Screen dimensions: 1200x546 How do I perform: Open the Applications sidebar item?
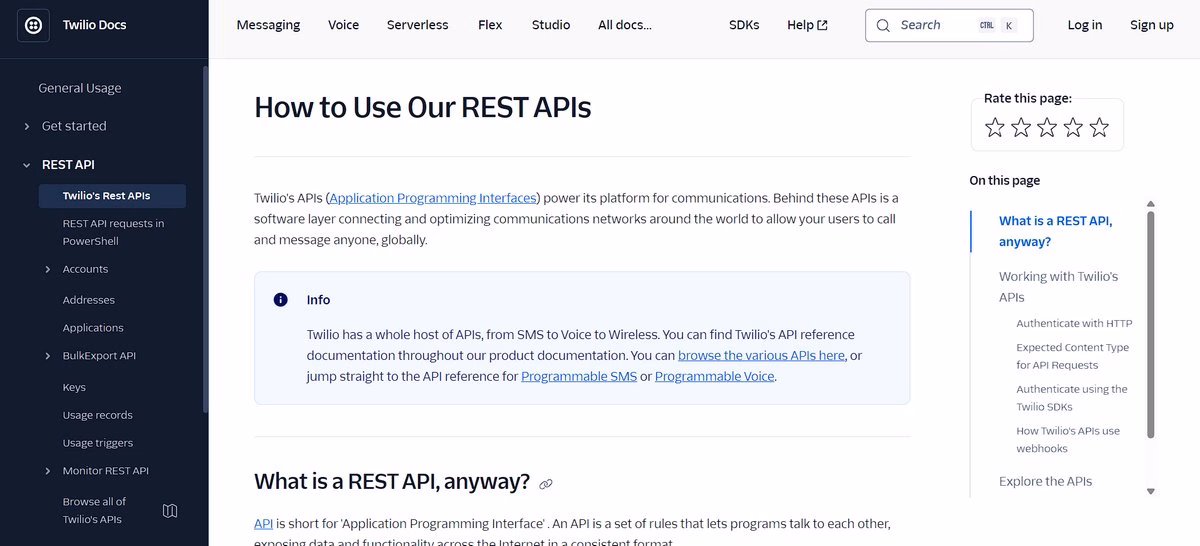pos(93,328)
